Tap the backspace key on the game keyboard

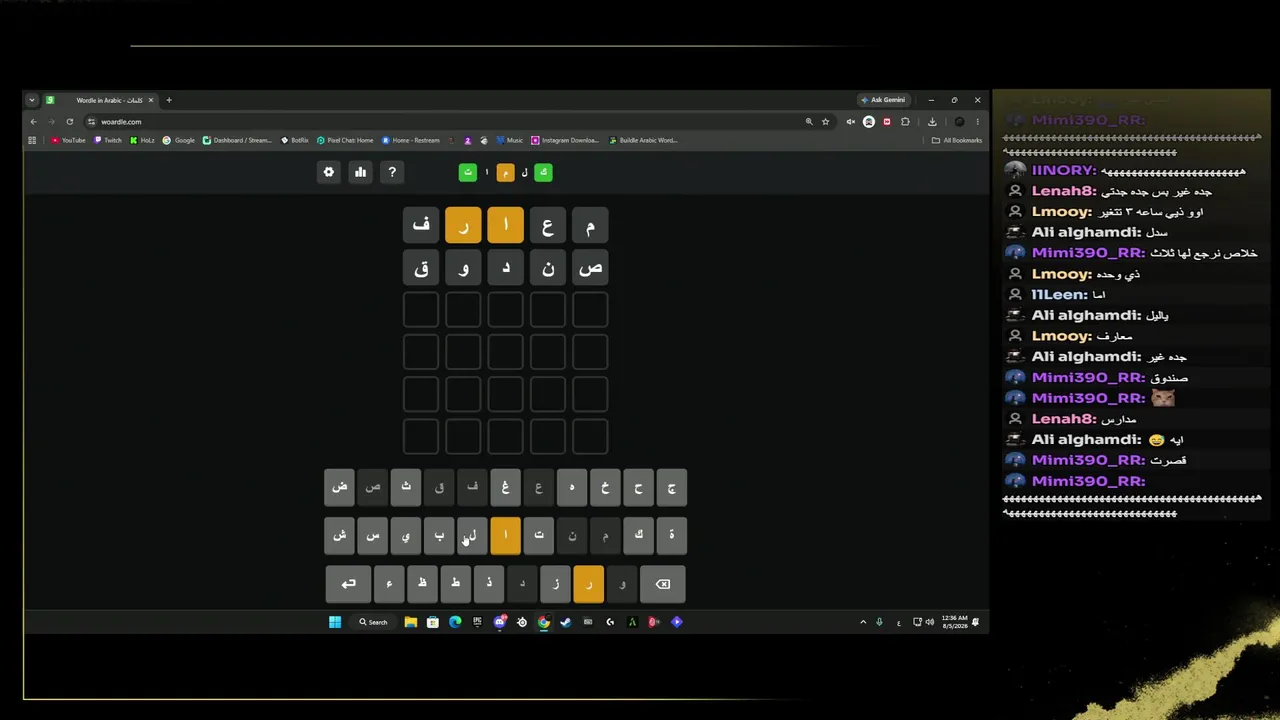[x=662, y=584]
